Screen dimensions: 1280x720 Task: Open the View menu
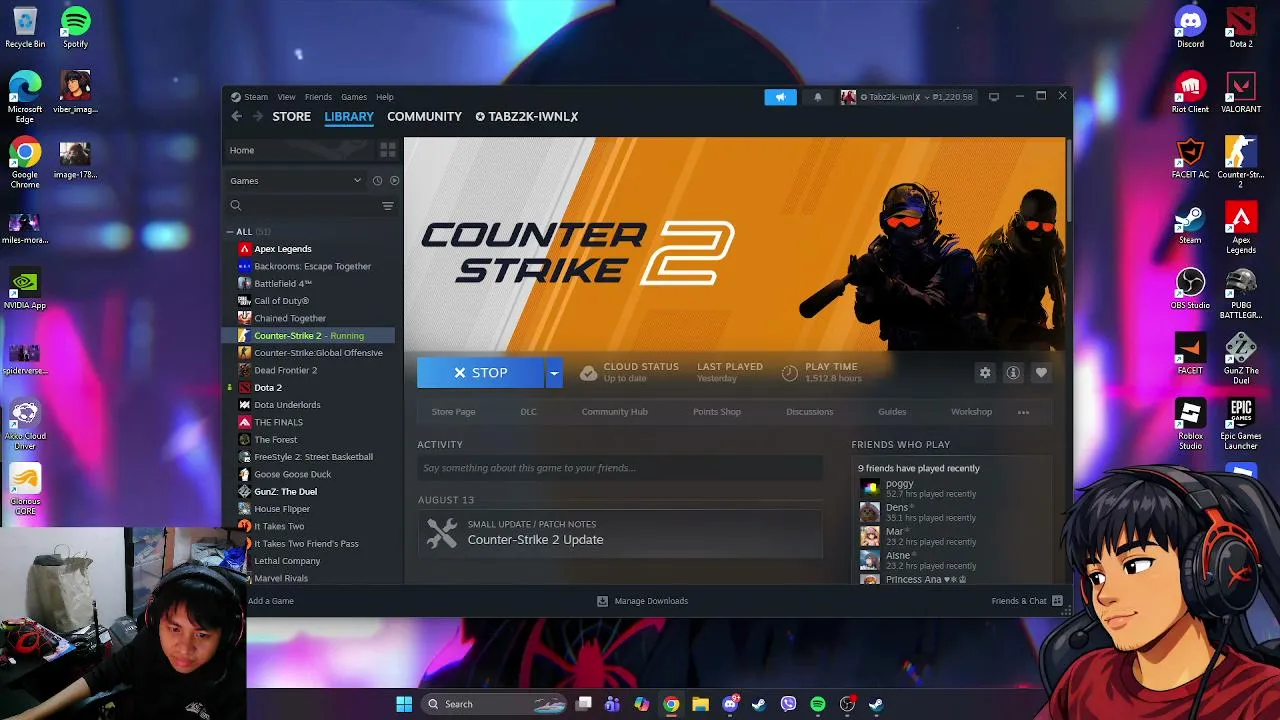(286, 97)
